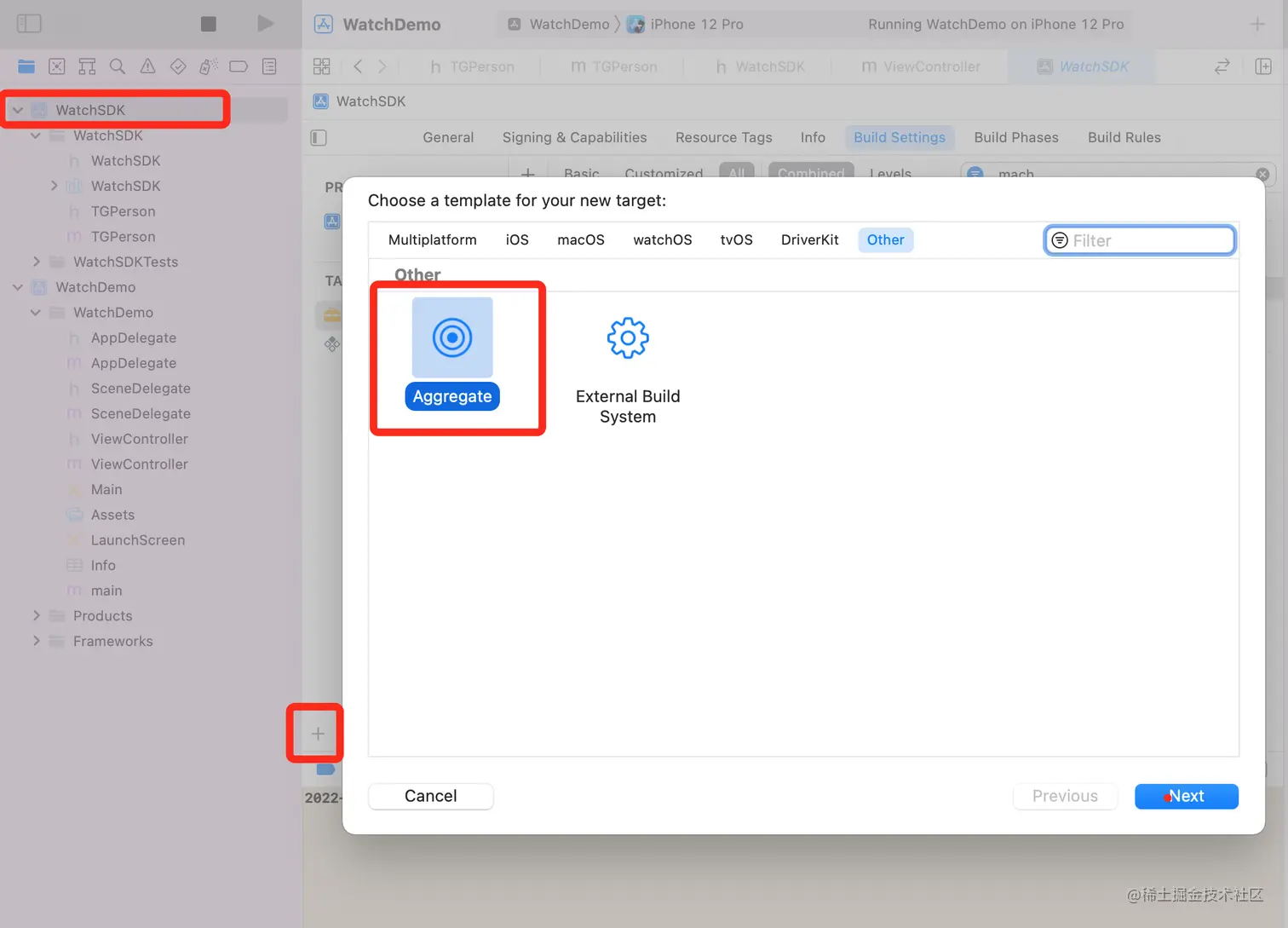Focus the template Filter field
Viewport: 1288px width, 928px height.
[x=1140, y=240]
